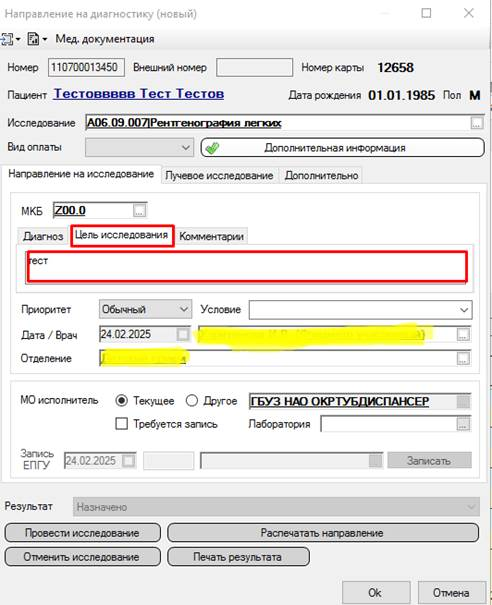Click ellipsis button in the Врач field
Screen dimensions: 492x605
coord(463,335)
